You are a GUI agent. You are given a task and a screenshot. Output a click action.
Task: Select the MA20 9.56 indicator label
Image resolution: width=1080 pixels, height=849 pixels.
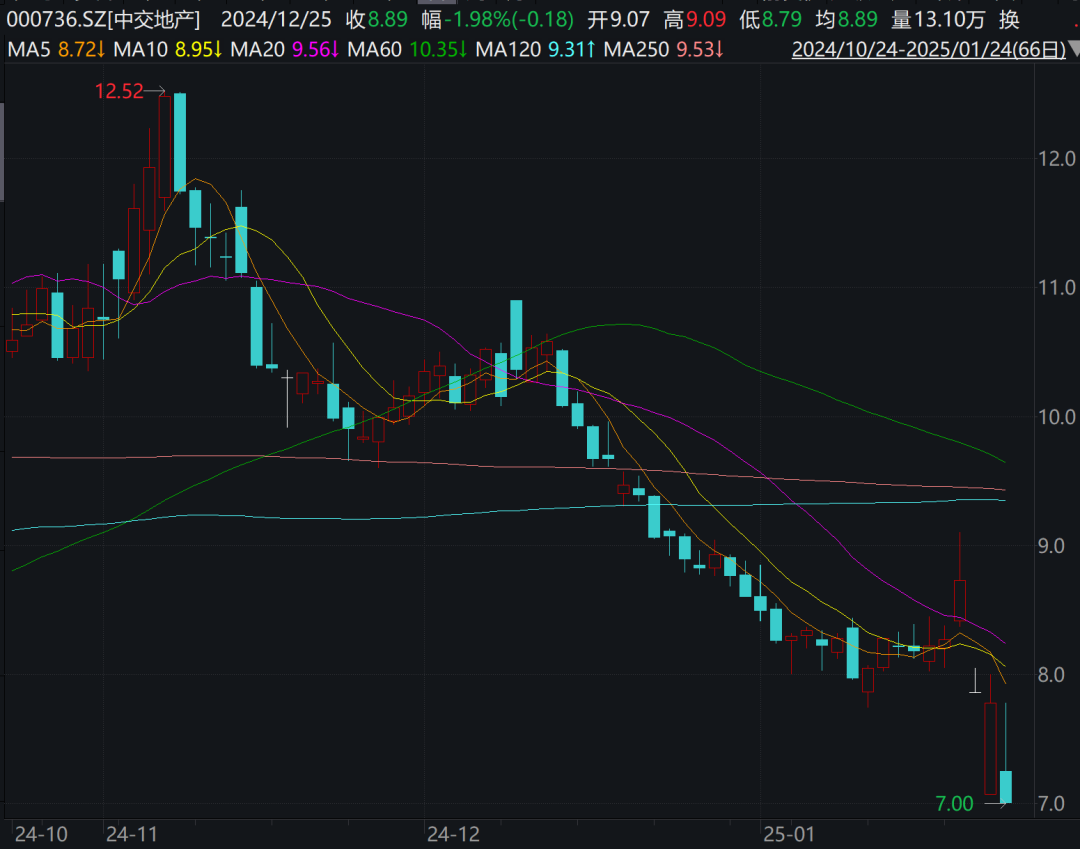tap(284, 50)
